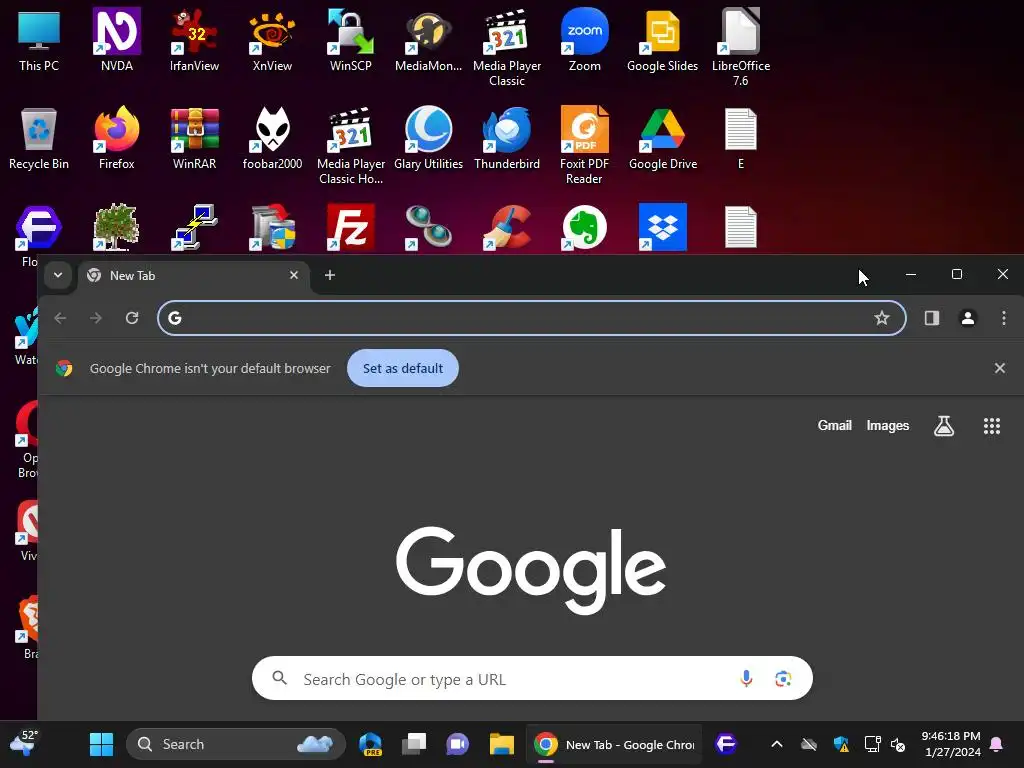Open a new tab with plus button

pos(330,275)
